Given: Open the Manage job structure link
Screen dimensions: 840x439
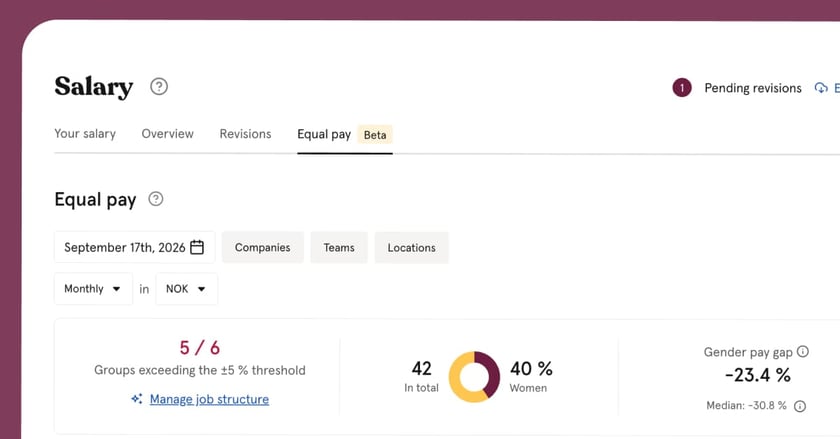Looking at the screenshot, I should coord(209,399).
